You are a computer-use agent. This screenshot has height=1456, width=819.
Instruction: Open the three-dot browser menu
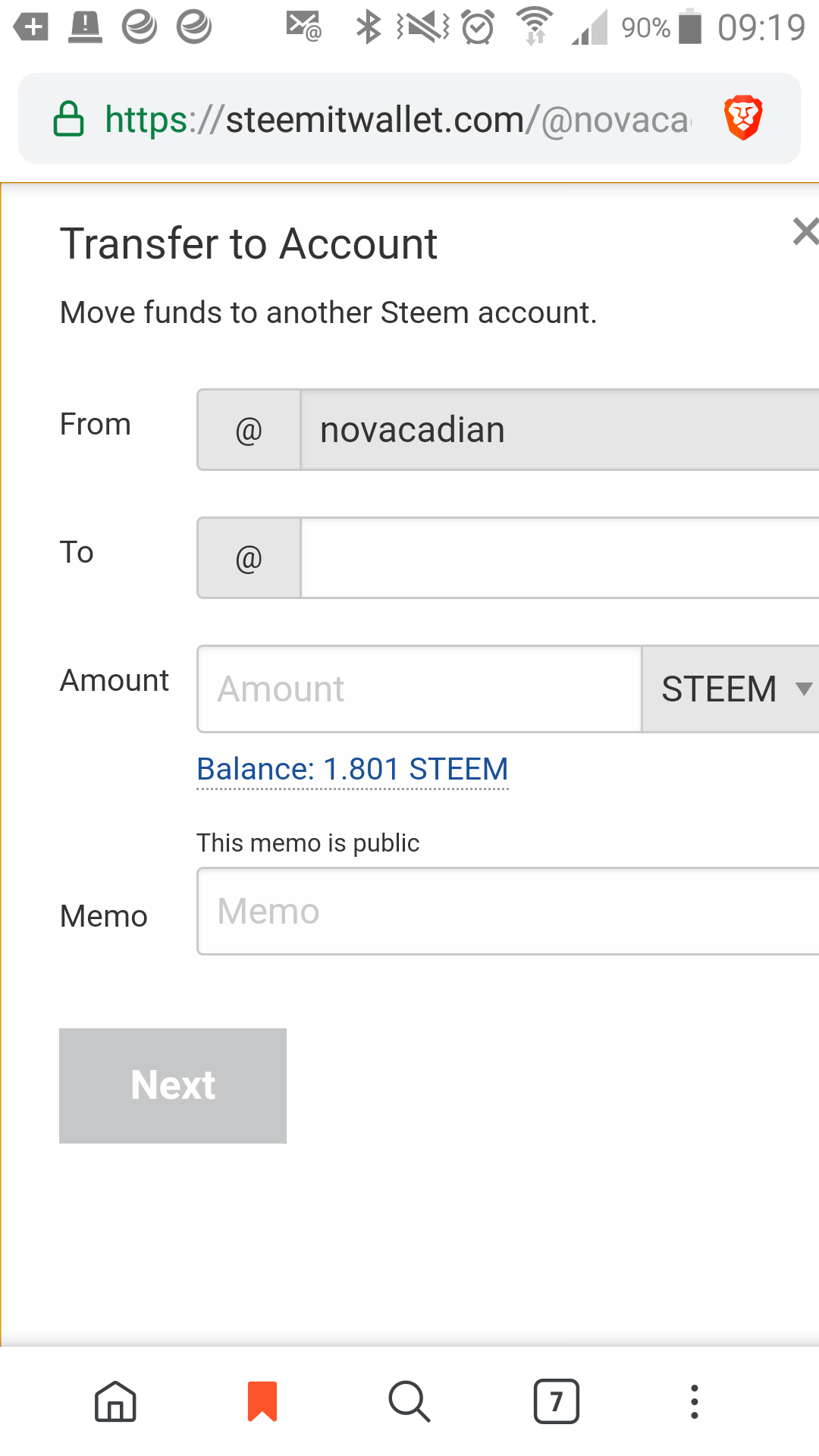pyautogui.click(x=694, y=1401)
